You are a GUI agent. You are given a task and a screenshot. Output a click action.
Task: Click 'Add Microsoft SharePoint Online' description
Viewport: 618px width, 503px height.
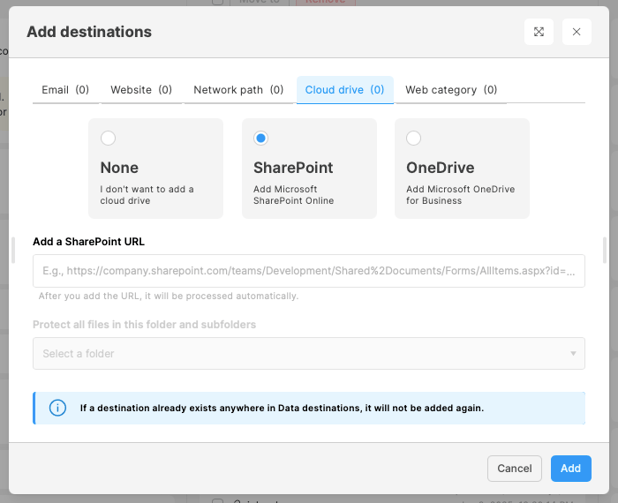coord(294,195)
